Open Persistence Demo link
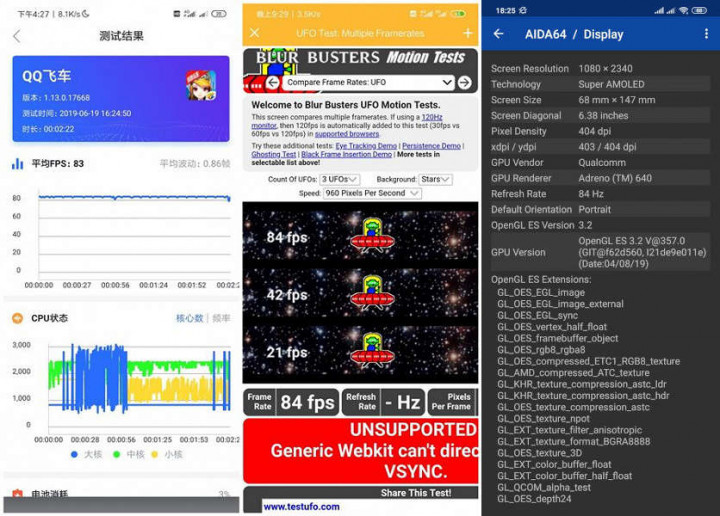Screen dimensions: 720x516 pyautogui.click(x=431, y=146)
